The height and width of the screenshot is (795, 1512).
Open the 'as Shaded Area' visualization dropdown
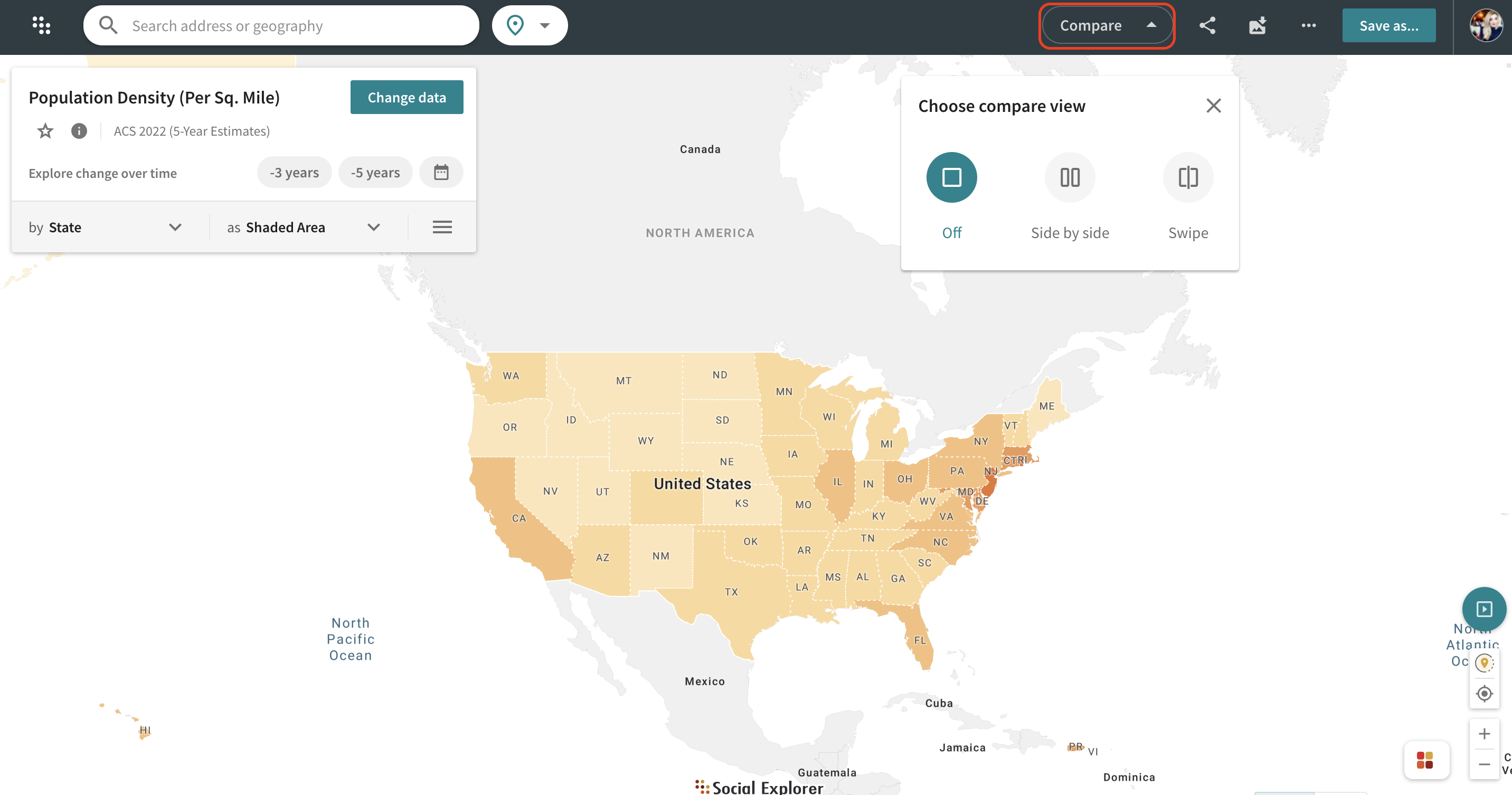(x=373, y=227)
